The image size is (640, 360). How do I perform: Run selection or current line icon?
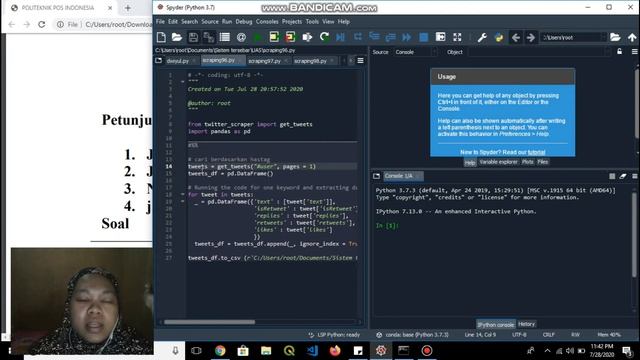pyautogui.click(x=307, y=37)
